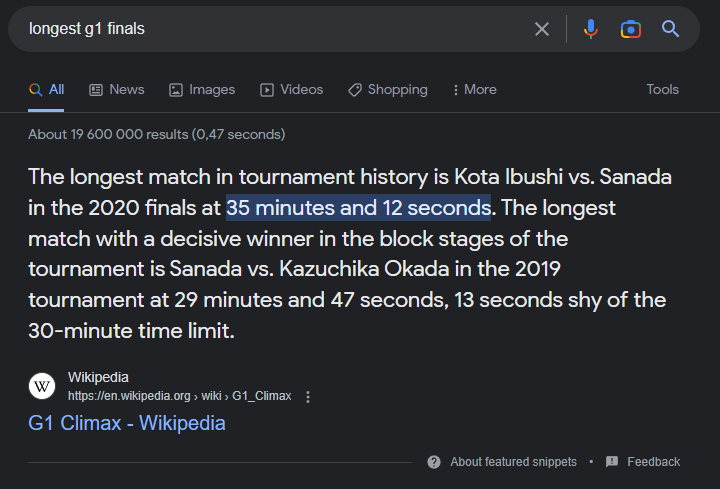Open the three-dot menu beside Wikipedia URL
The image size is (720, 489).
pos(308,397)
